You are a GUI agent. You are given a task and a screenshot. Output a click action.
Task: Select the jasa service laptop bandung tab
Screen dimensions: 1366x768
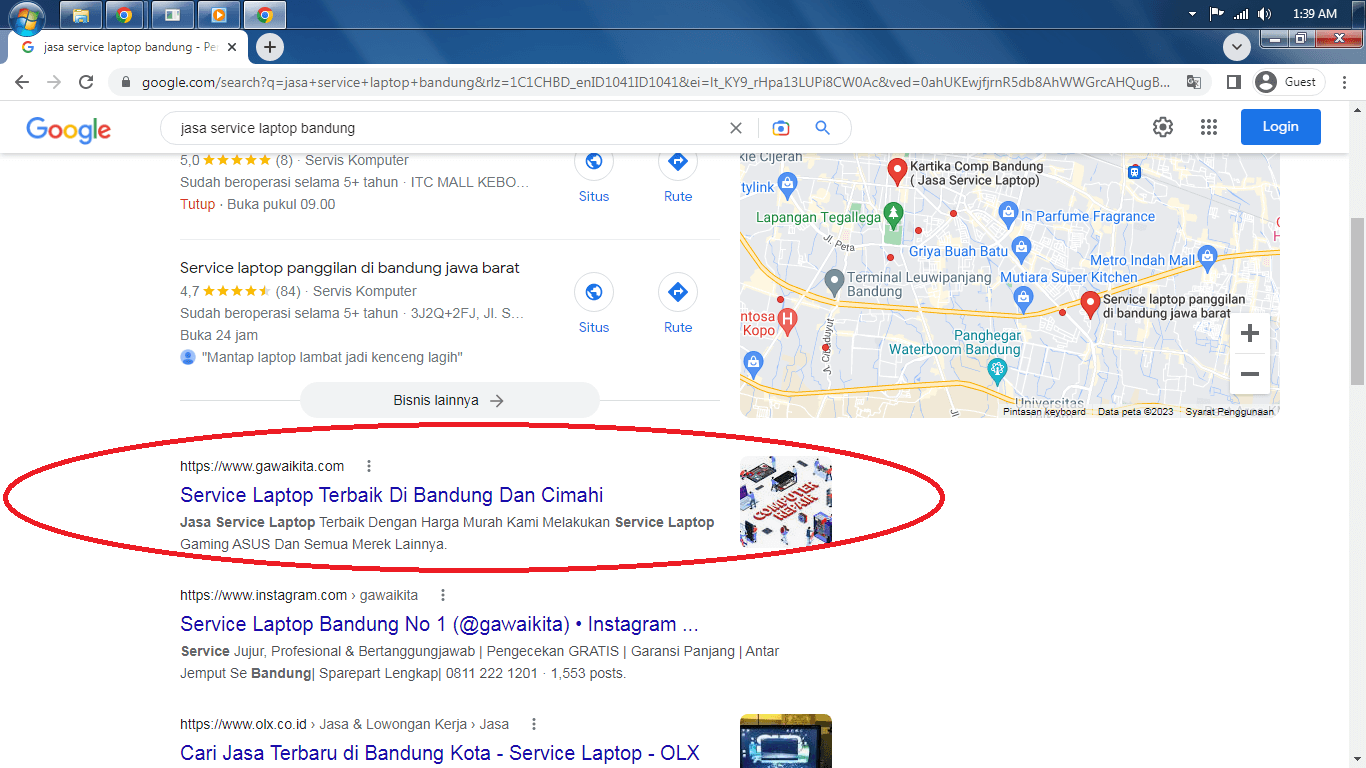tap(118, 47)
